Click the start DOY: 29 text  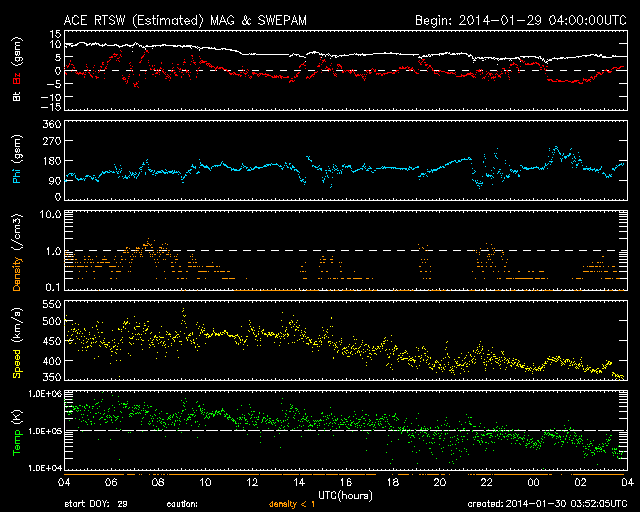(97, 505)
